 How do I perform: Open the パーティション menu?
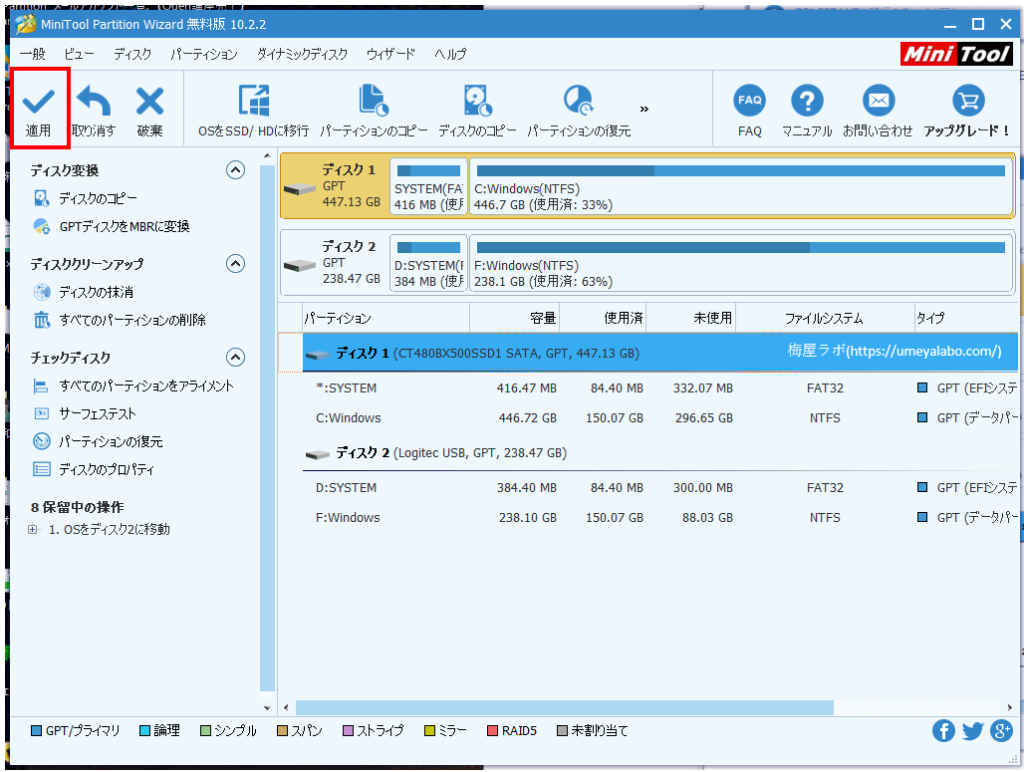(x=204, y=54)
